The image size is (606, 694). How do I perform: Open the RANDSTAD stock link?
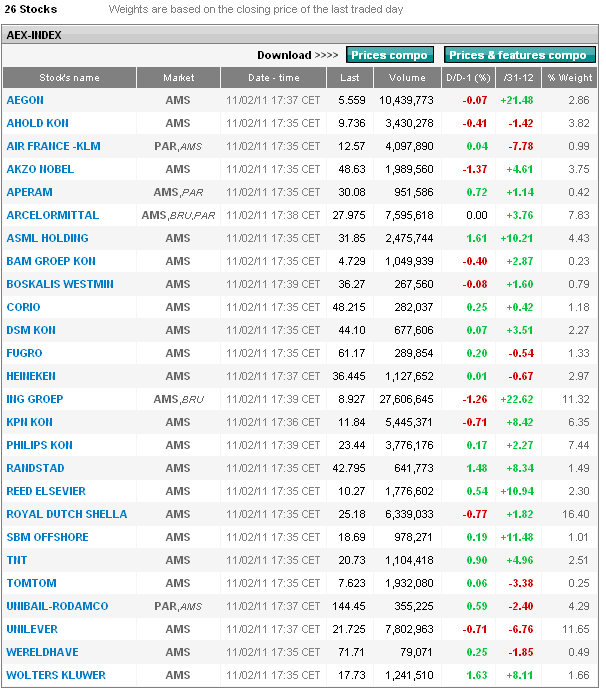[35, 469]
